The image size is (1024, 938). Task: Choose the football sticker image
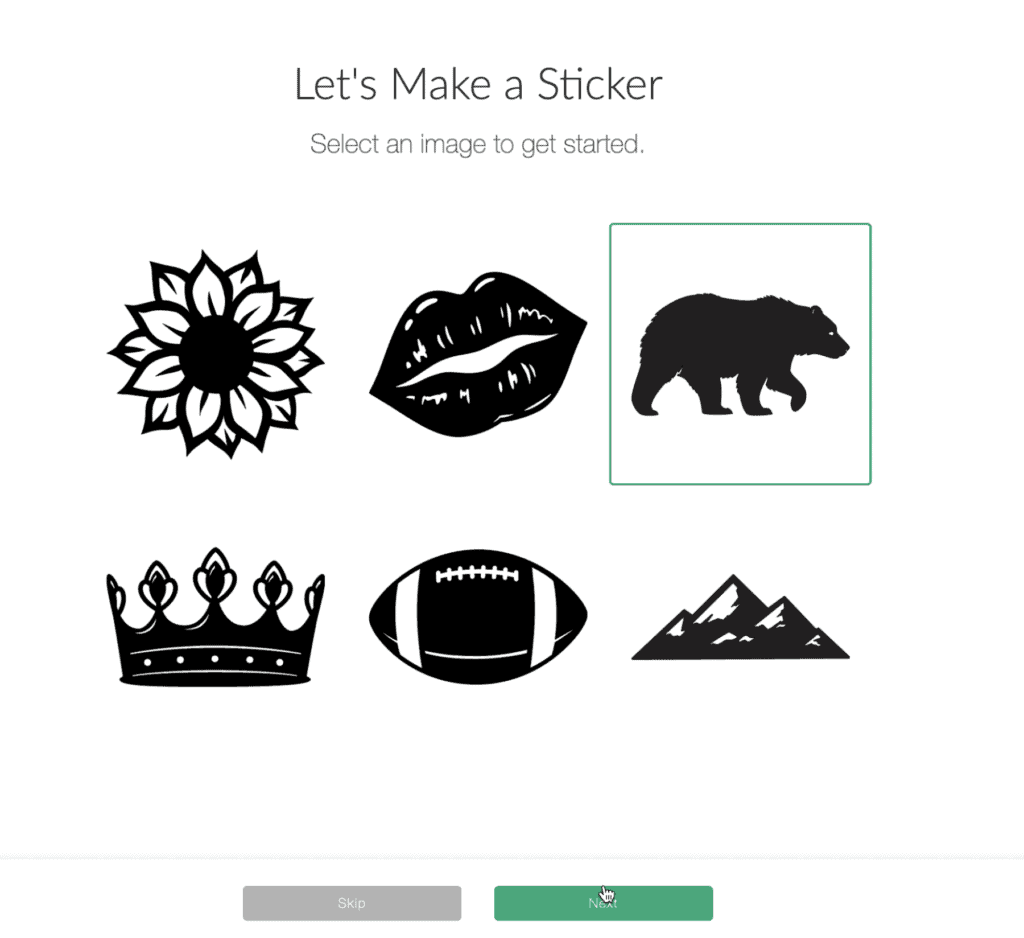pyautogui.click(x=478, y=617)
